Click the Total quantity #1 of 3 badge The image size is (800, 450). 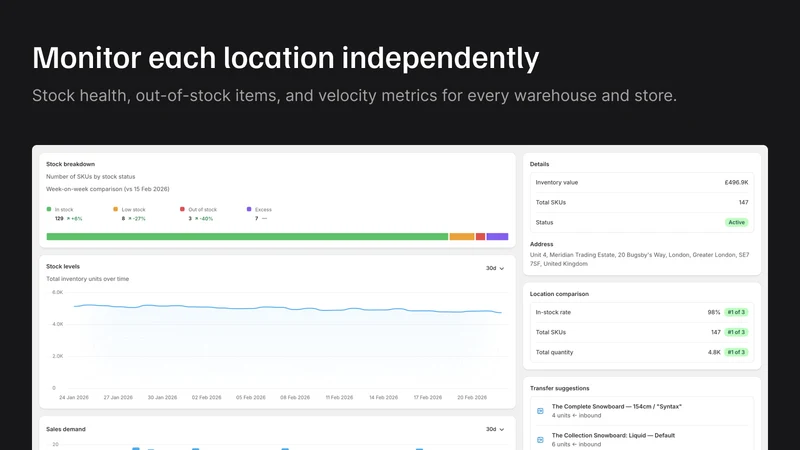click(736, 352)
